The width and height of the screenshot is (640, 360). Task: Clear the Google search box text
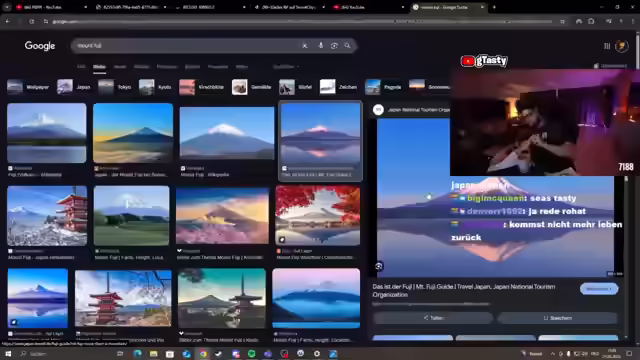tap(304, 46)
